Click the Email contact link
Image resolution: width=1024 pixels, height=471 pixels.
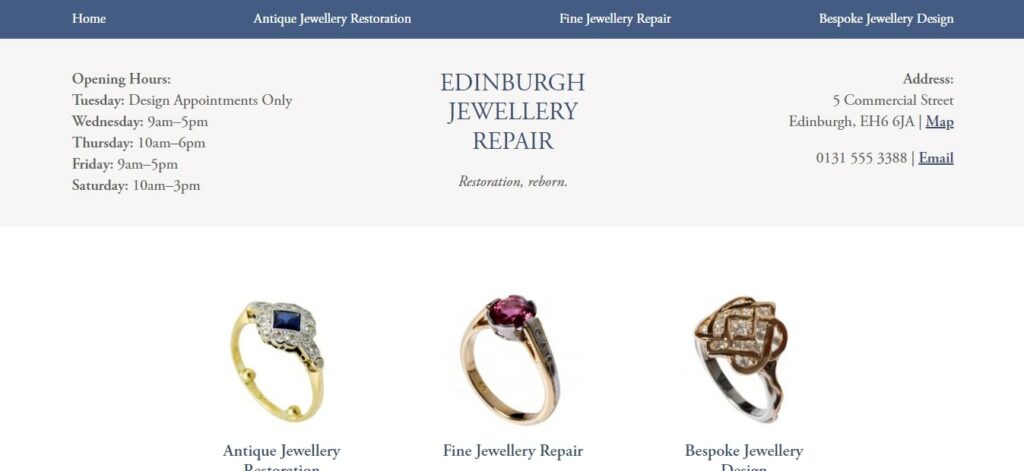(x=936, y=158)
